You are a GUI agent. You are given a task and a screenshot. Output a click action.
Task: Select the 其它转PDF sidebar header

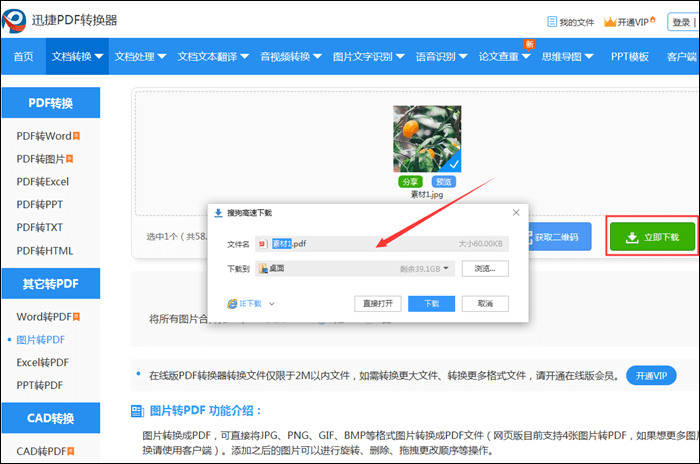point(50,284)
